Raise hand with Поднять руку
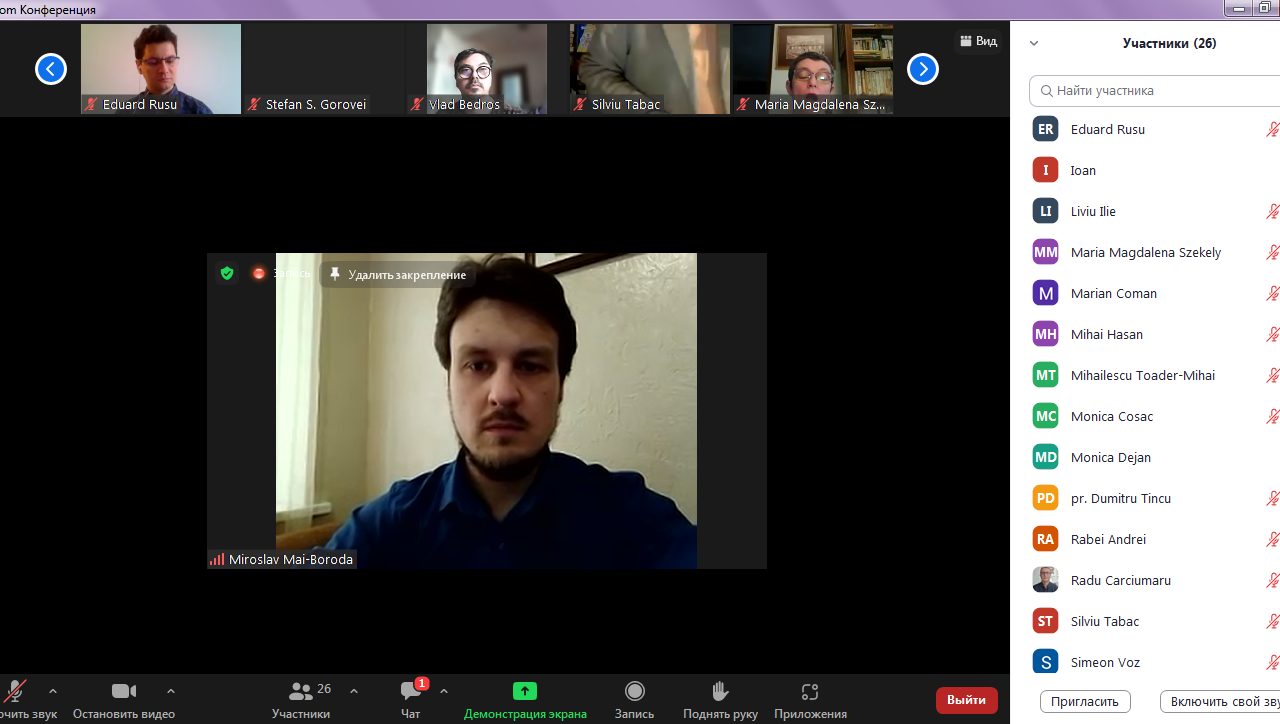 pos(720,692)
